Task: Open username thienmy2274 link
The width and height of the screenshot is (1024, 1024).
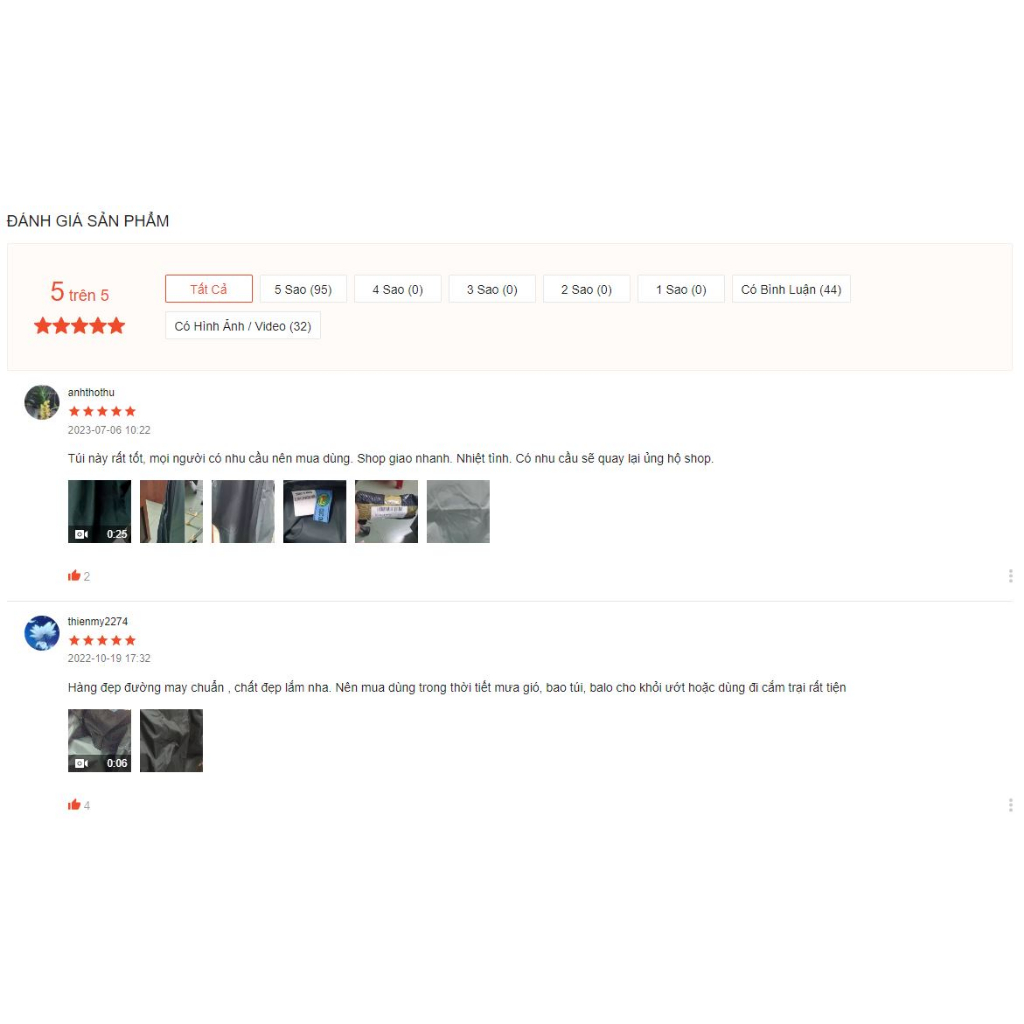Action: click(98, 621)
